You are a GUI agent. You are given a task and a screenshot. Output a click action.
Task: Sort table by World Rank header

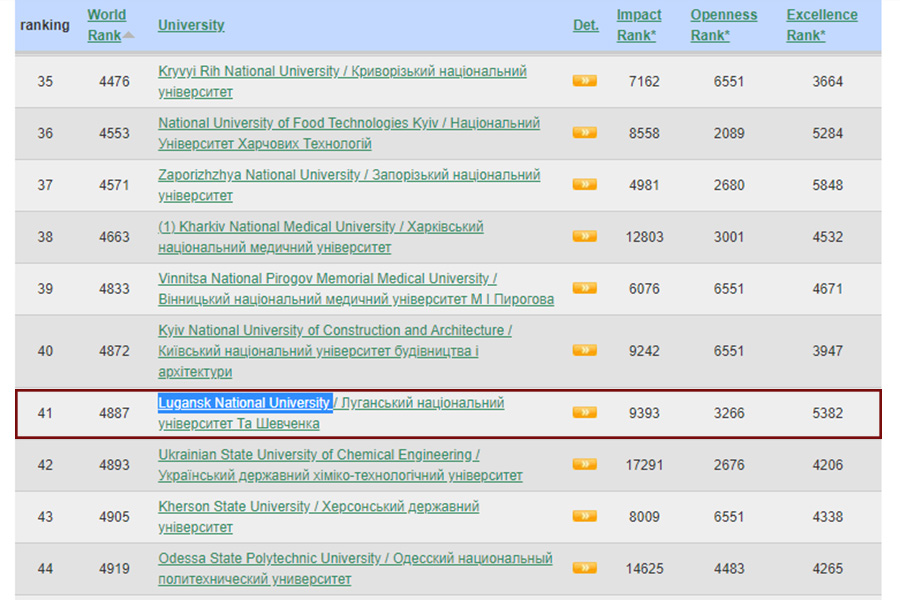click(x=106, y=25)
